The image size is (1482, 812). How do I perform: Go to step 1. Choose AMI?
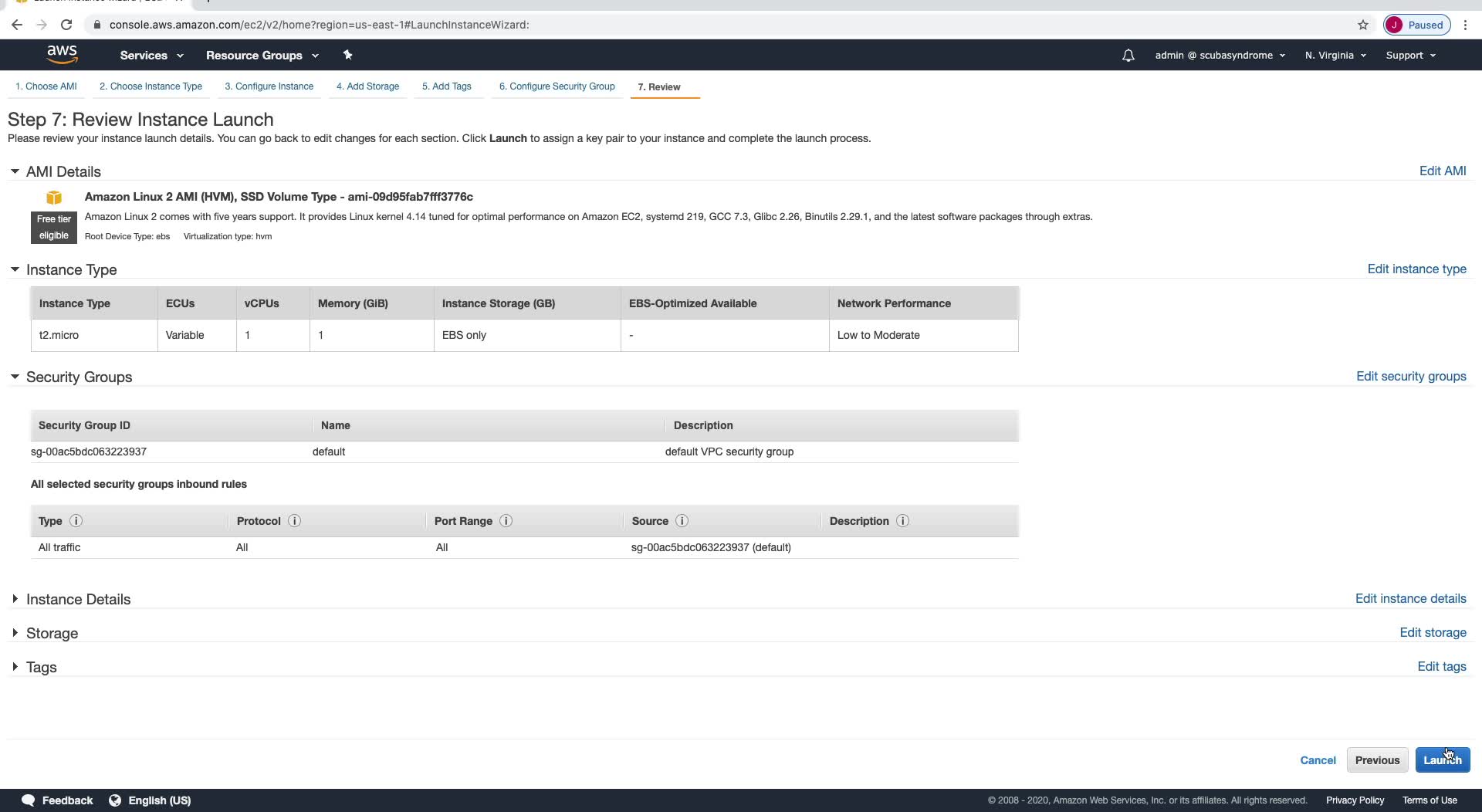[46, 86]
